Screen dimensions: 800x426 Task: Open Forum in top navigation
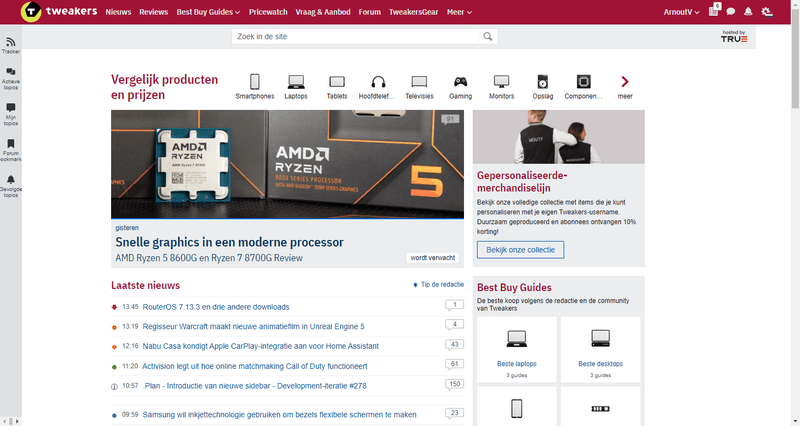tap(369, 12)
